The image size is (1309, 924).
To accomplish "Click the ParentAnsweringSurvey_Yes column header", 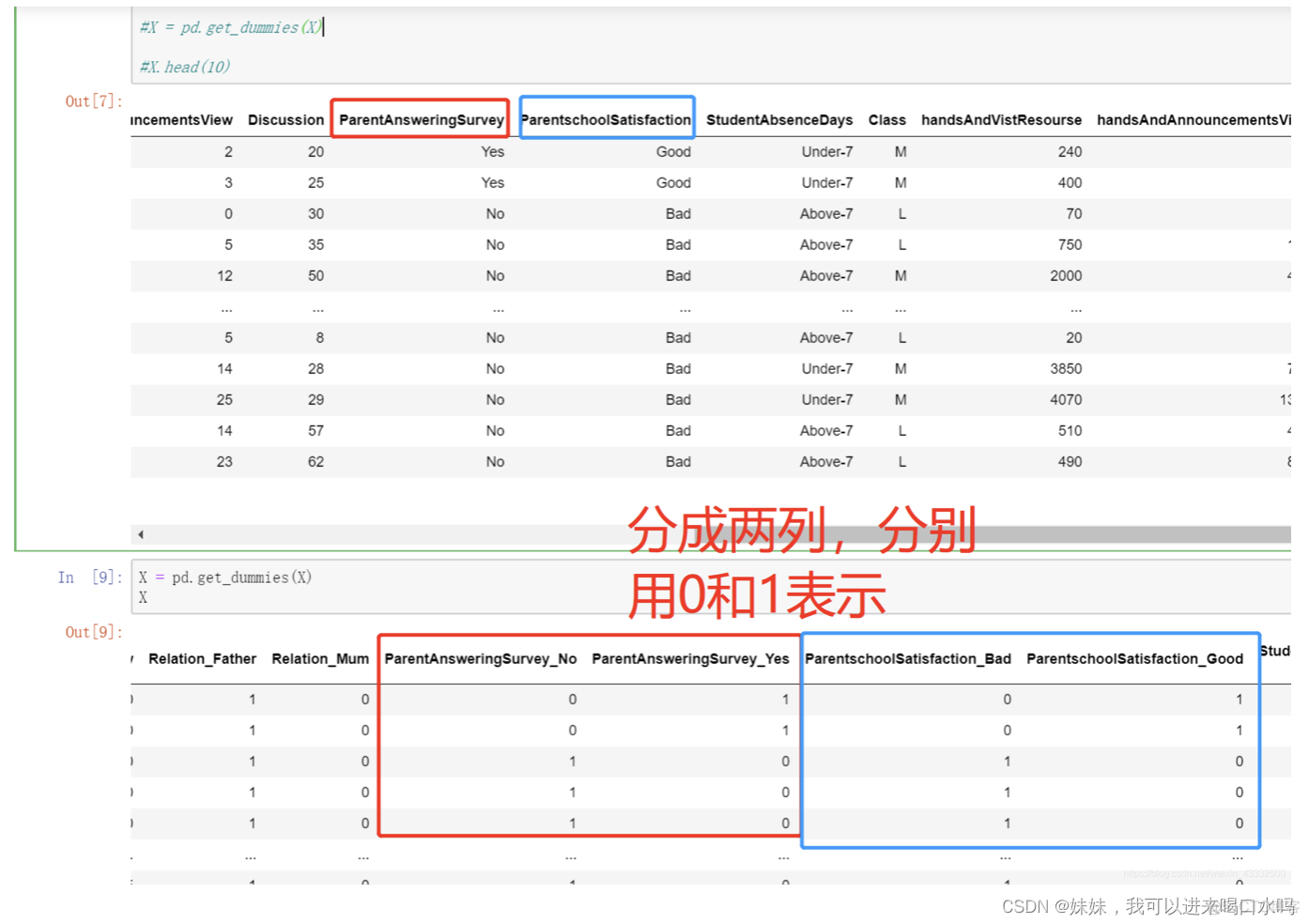I will (690, 659).
